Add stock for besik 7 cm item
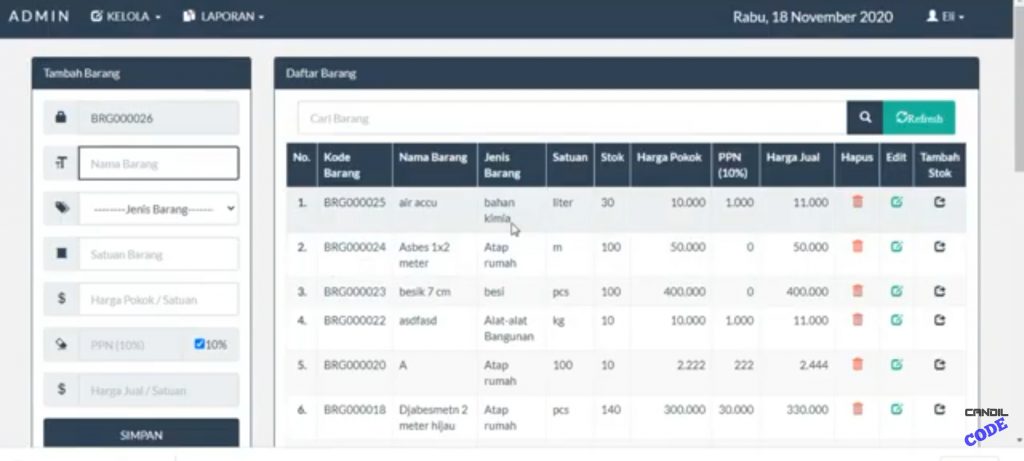Viewport: 1024px width, 461px height. click(x=939, y=291)
